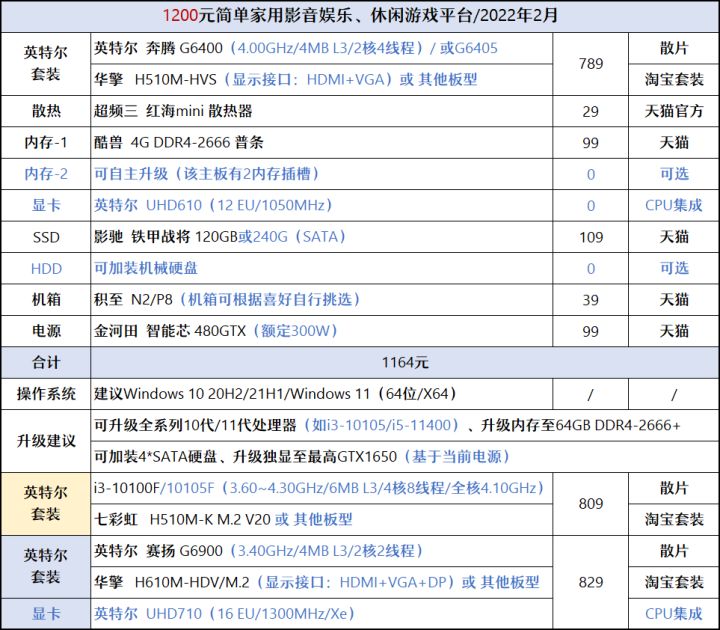The height and width of the screenshot is (630, 720).
Task: Click the '内存-2' row label
Action: [x=46, y=174]
